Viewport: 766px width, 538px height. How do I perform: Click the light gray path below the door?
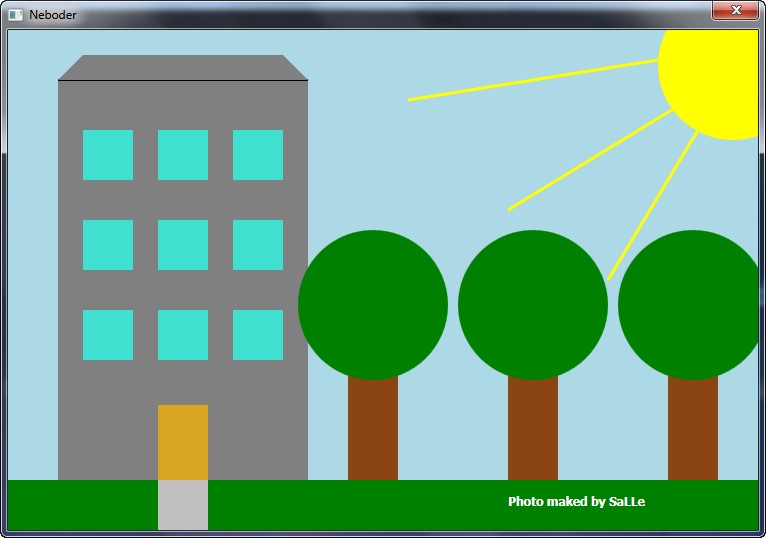point(183,505)
